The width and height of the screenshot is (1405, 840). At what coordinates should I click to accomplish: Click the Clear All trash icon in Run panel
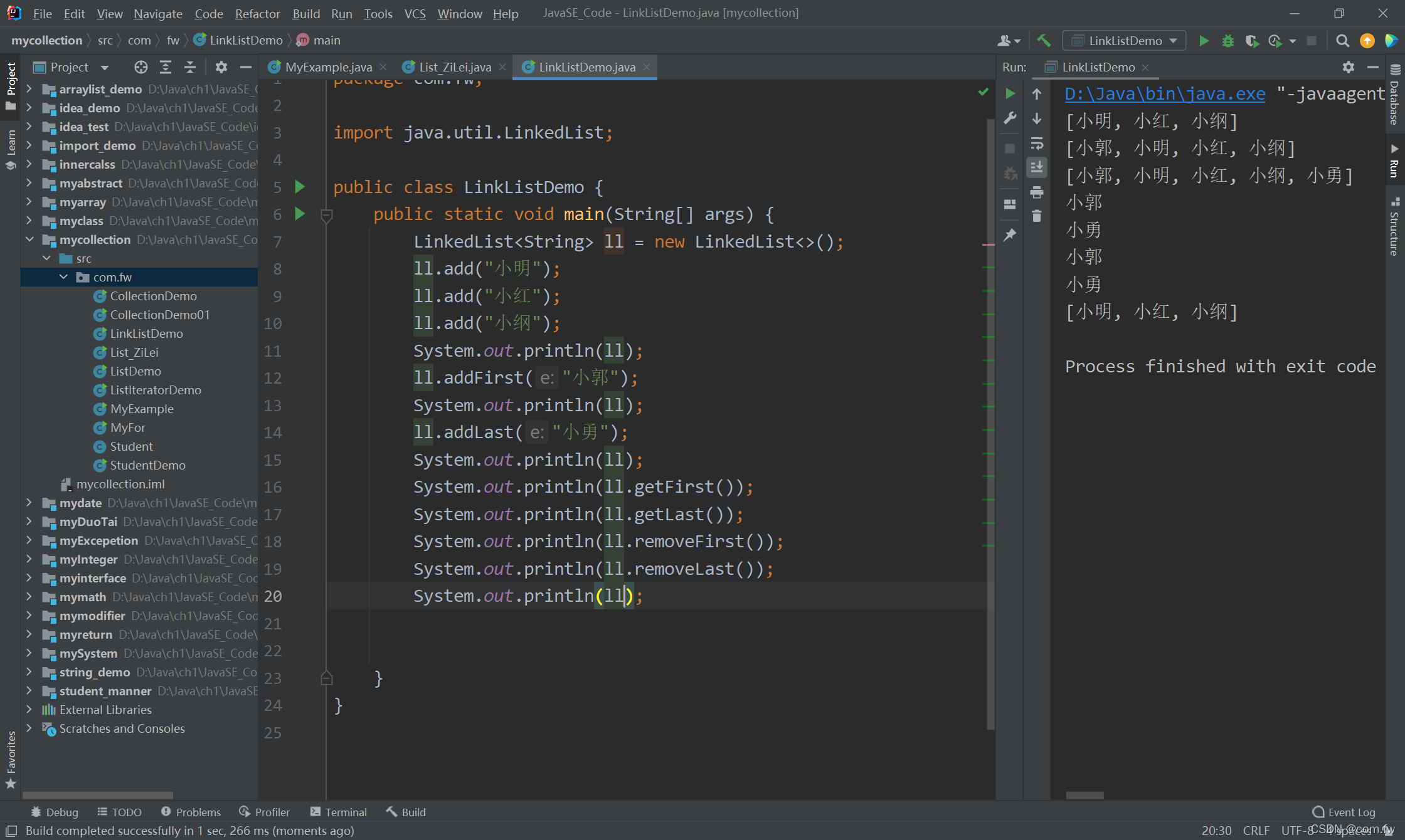(1037, 216)
